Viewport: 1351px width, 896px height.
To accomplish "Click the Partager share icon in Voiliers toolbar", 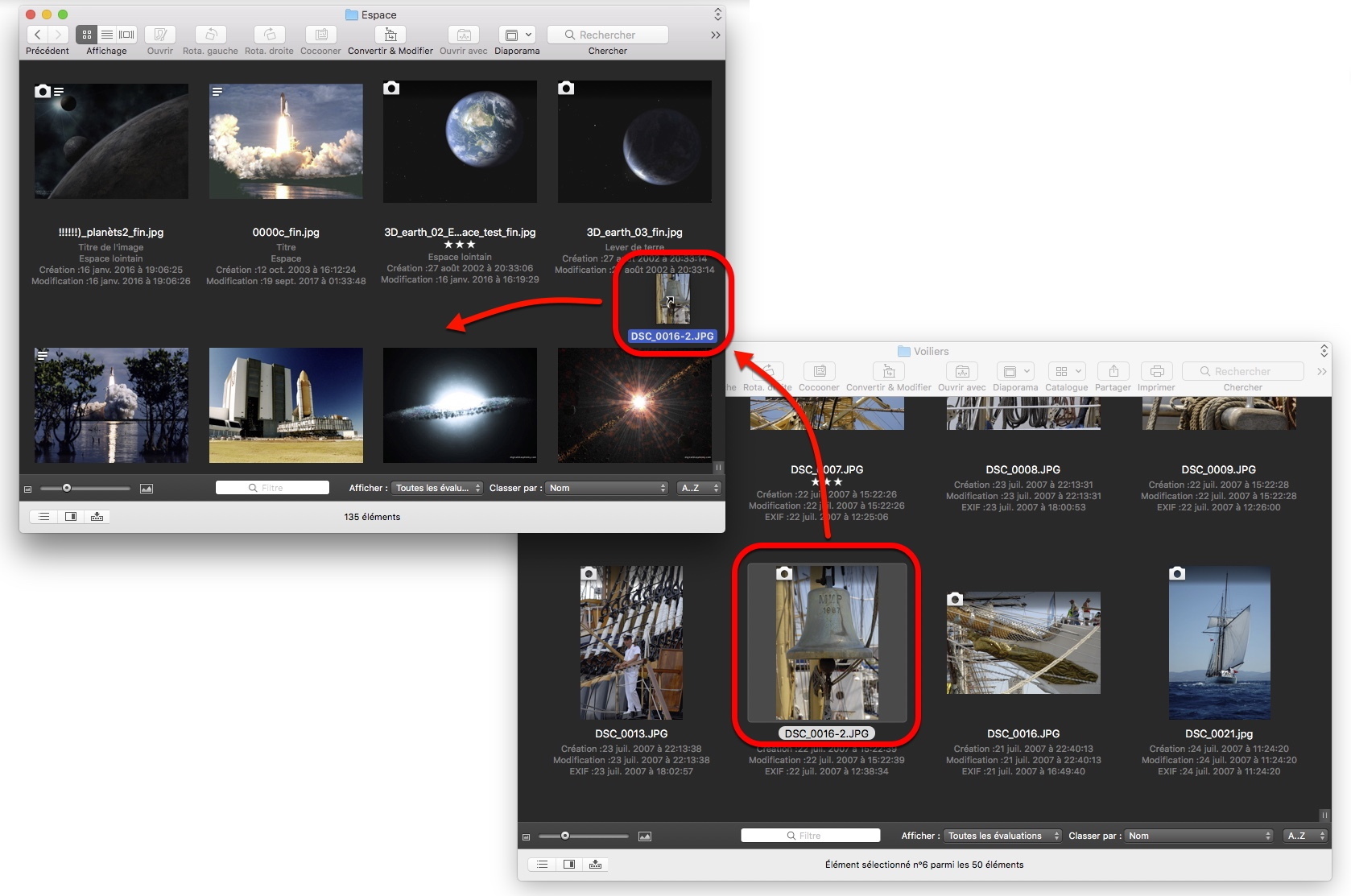I will [x=1113, y=371].
